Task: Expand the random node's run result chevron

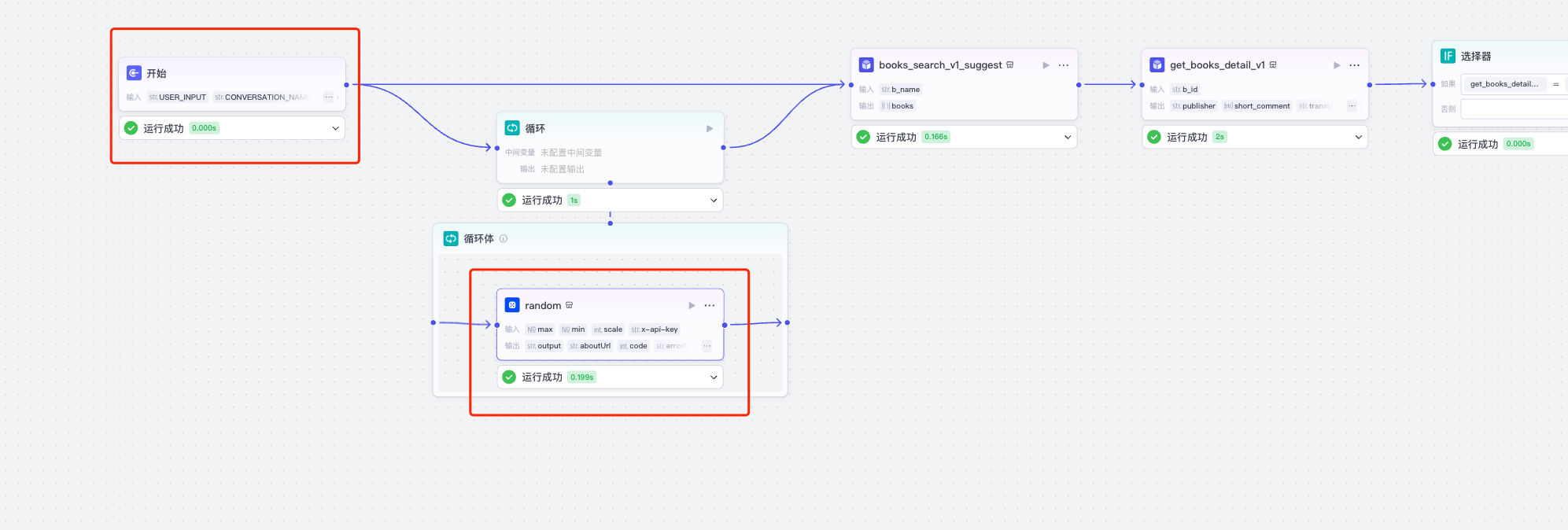Action: coord(714,377)
